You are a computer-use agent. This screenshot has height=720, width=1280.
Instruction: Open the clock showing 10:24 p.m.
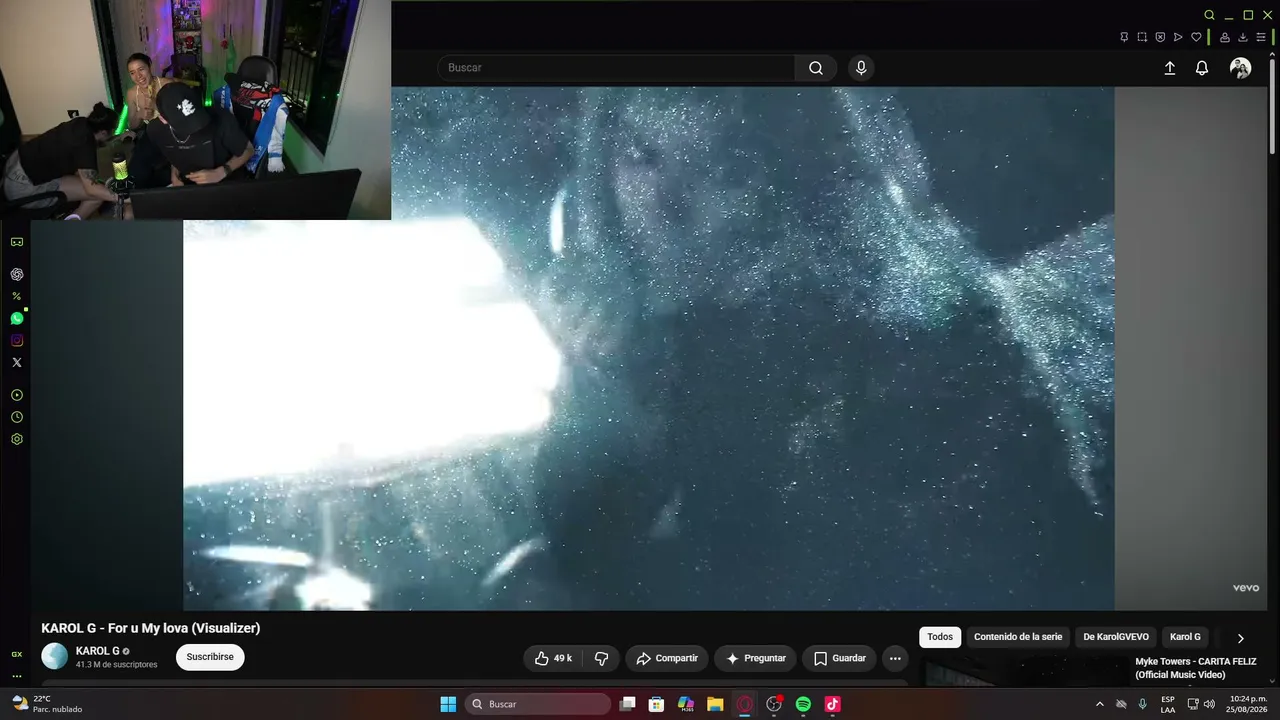coord(1248,704)
